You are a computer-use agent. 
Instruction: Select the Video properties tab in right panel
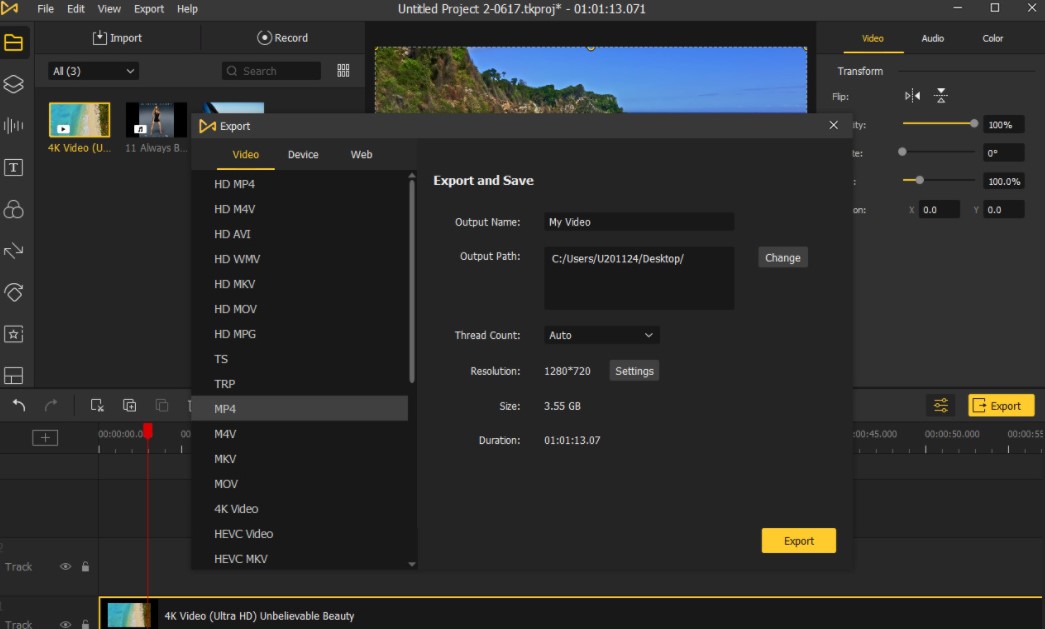[872, 39]
